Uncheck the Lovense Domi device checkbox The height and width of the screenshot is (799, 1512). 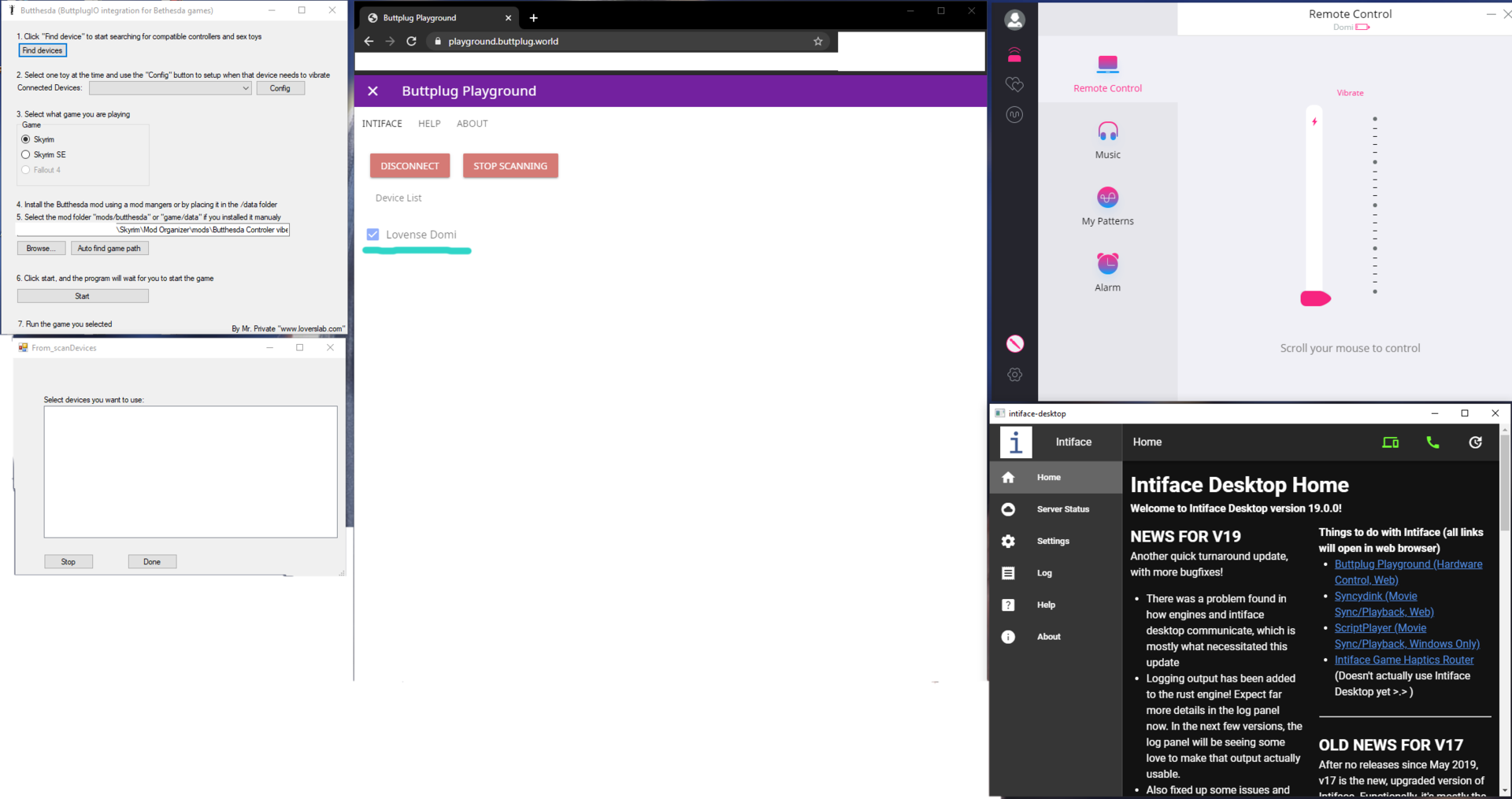click(x=372, y=235)
